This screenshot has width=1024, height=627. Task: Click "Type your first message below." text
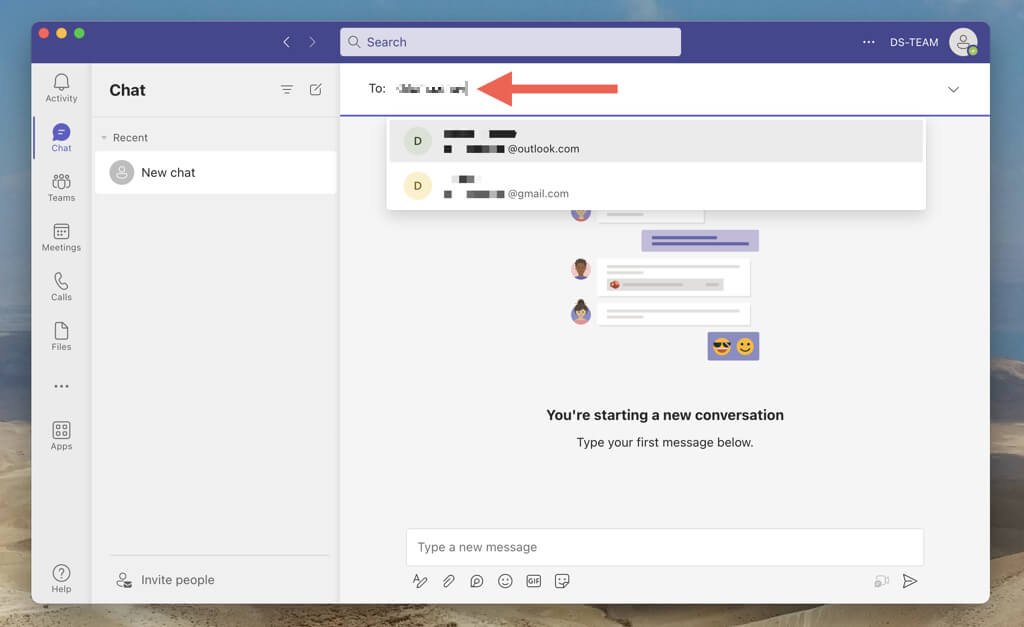[x=665, y=442]
